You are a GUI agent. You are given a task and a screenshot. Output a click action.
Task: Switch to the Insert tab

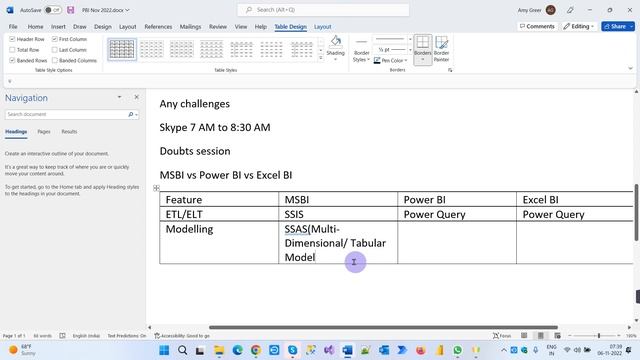coord(58,27)
